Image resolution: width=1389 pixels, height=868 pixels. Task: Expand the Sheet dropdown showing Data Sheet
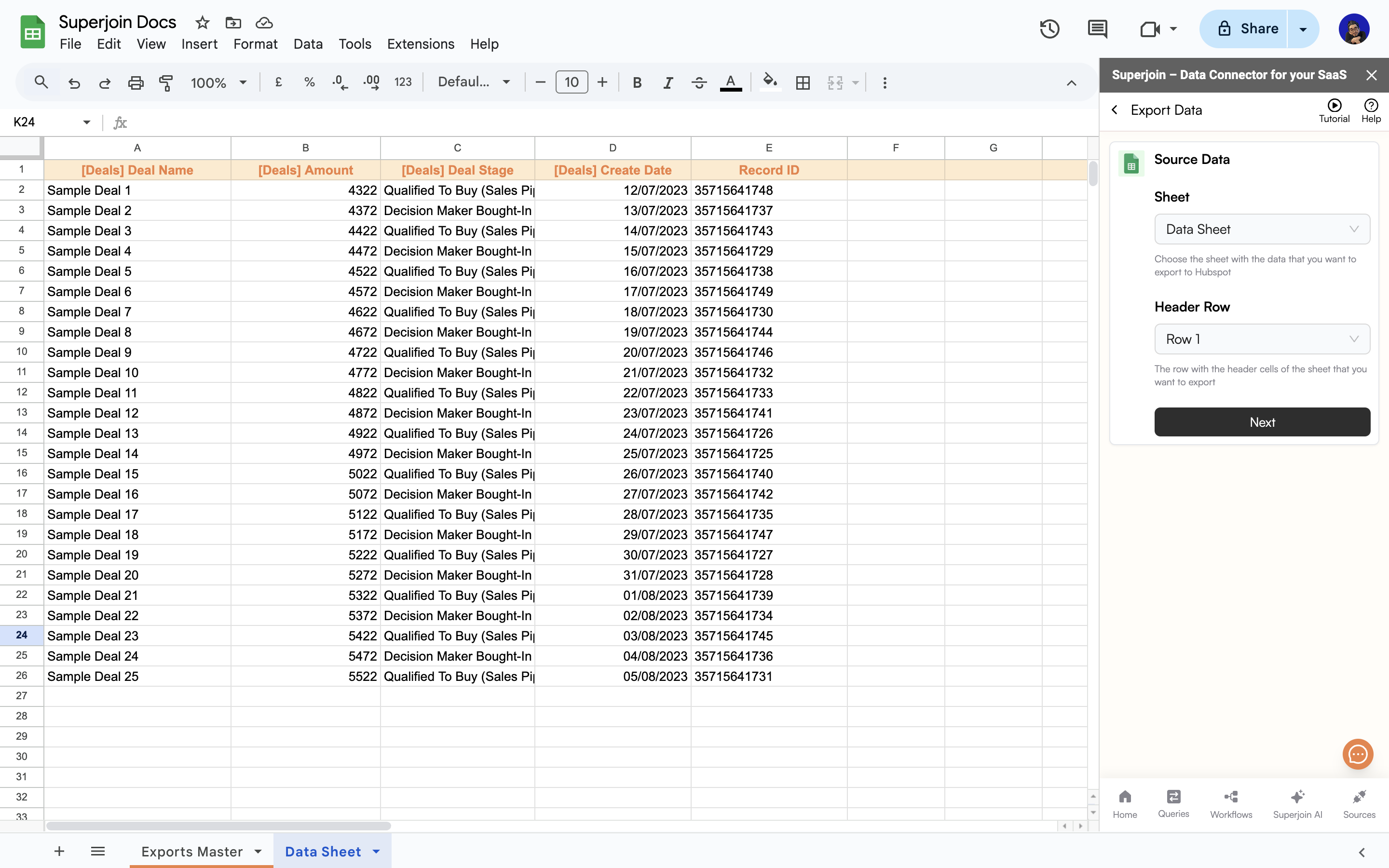pyautogui.click(x=1262, y=229)
